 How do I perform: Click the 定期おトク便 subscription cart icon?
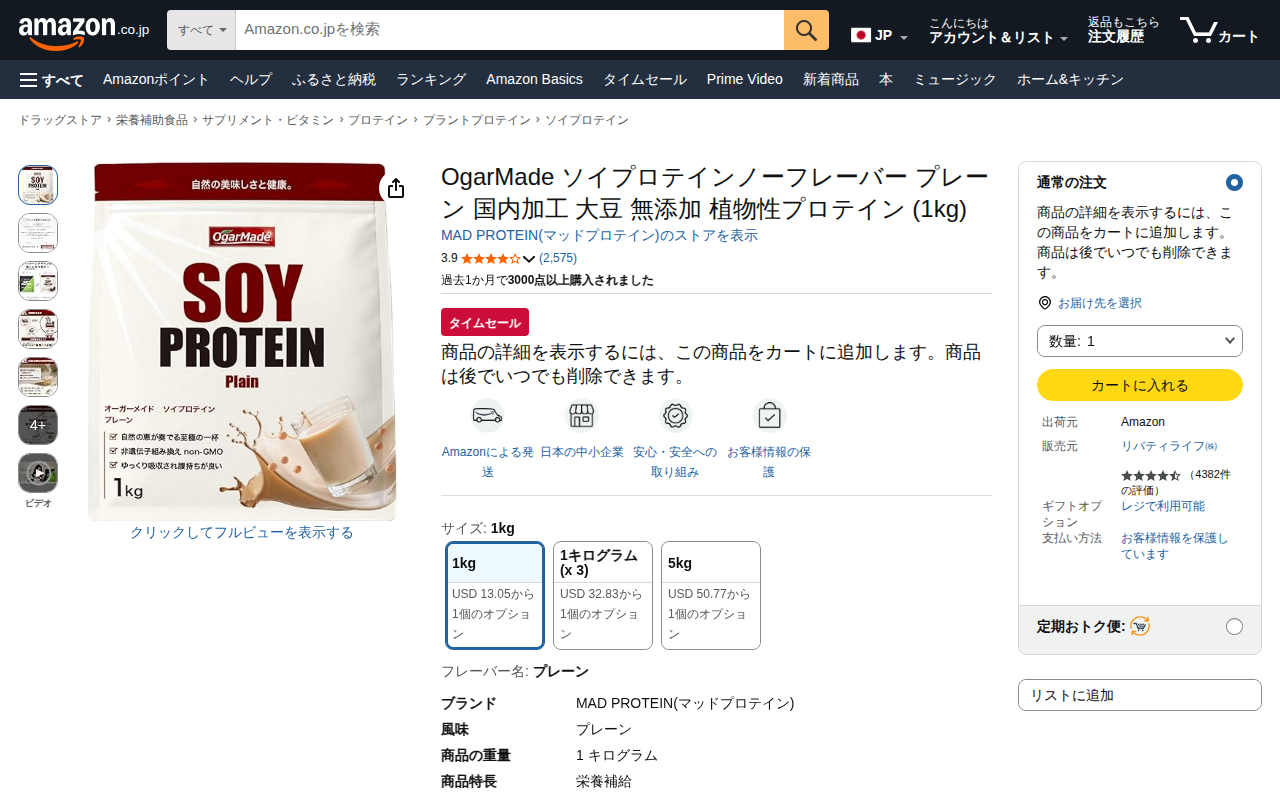tap(1139, 626)
